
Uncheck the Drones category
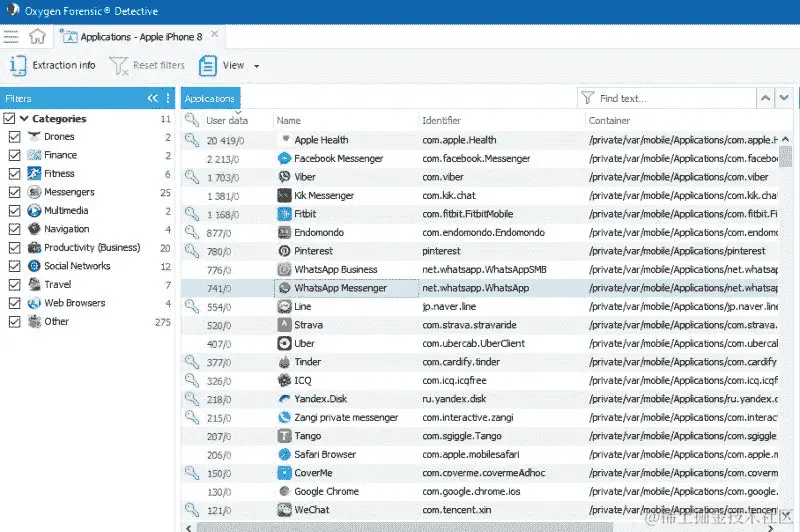point(15,137)
